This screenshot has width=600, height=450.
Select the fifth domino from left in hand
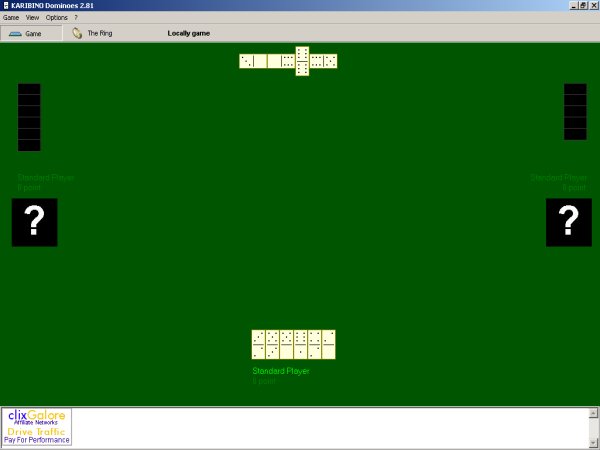(314, 344)
